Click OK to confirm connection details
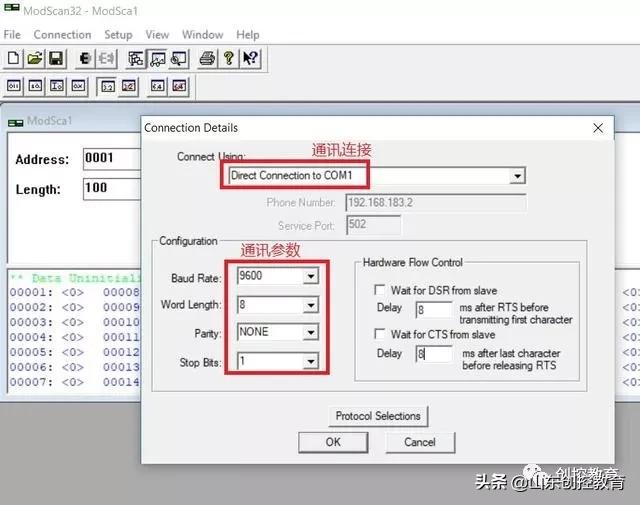 coord(333,441)
